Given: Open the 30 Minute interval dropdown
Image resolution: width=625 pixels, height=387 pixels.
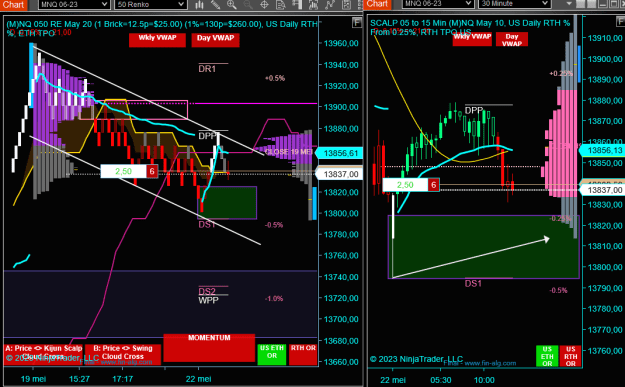Looking at the screenshot, I should click(x=514, y=4).
